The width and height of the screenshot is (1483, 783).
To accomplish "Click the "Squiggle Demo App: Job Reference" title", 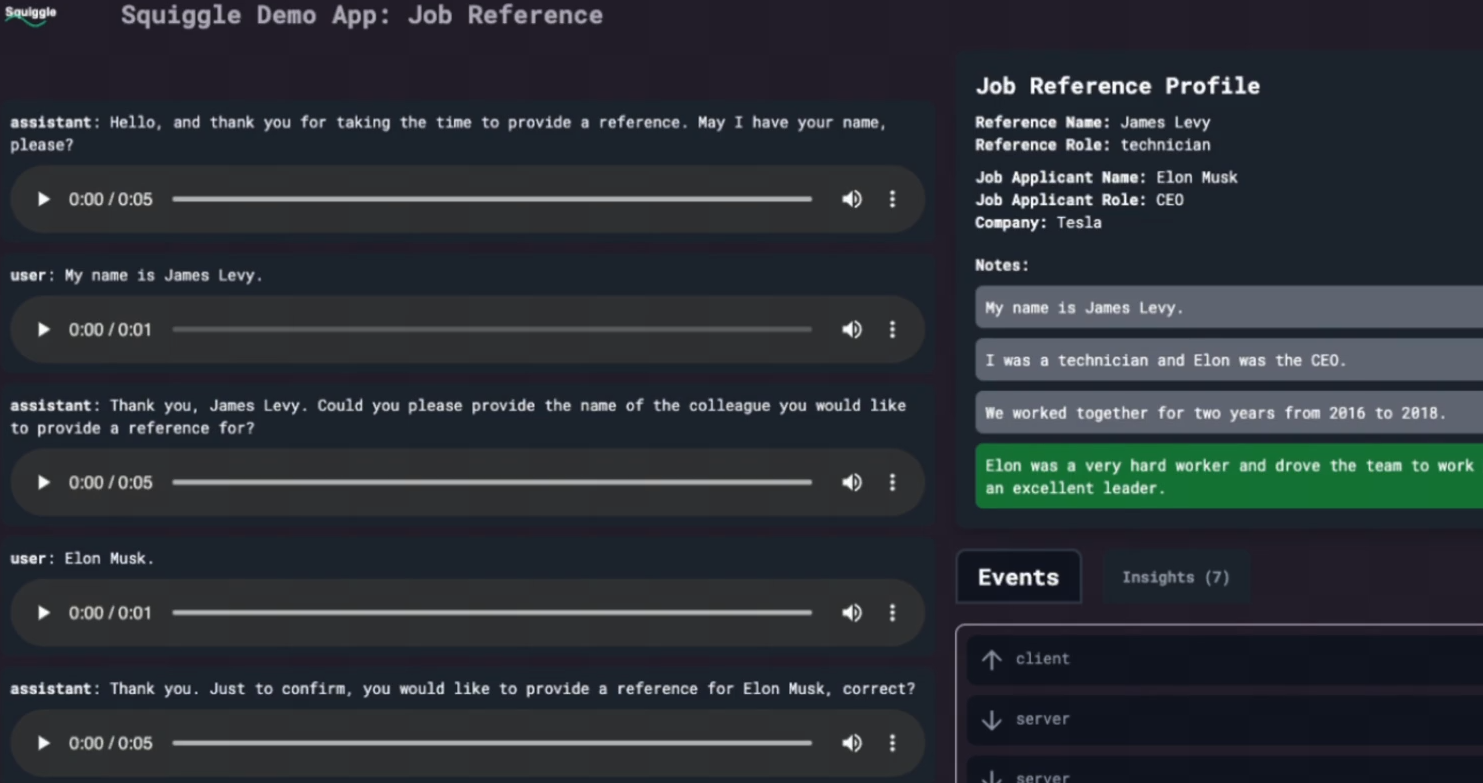I will (362, 15).
